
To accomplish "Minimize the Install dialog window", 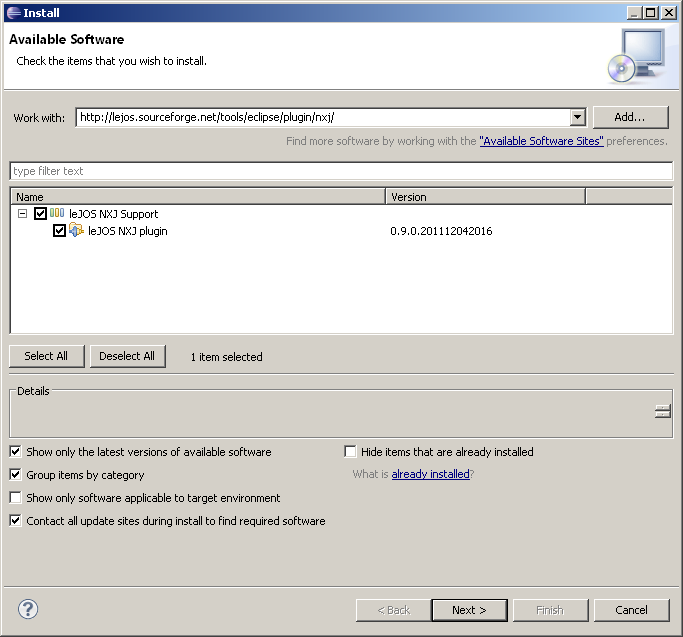I will (x=635, y=13).
